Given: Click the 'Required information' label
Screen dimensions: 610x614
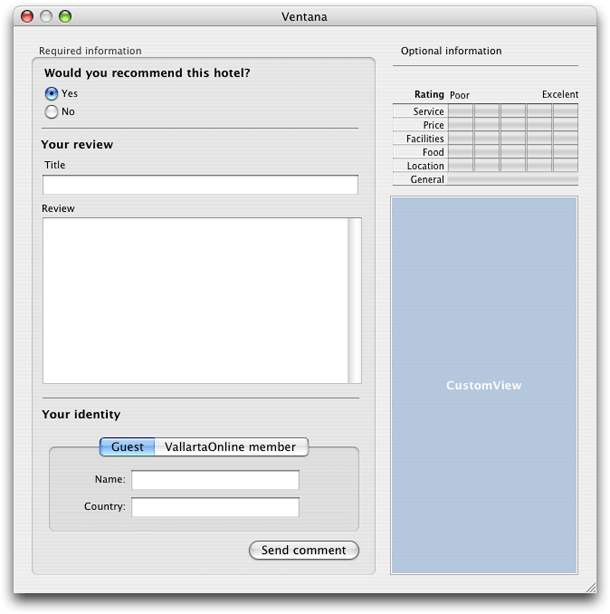Looking at the screenshot, I should point(90,51).
